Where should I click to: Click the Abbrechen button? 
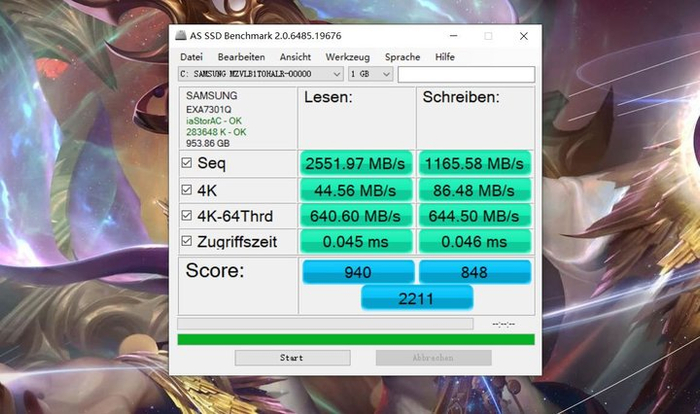pyautogui.click(x=433, y=358)
